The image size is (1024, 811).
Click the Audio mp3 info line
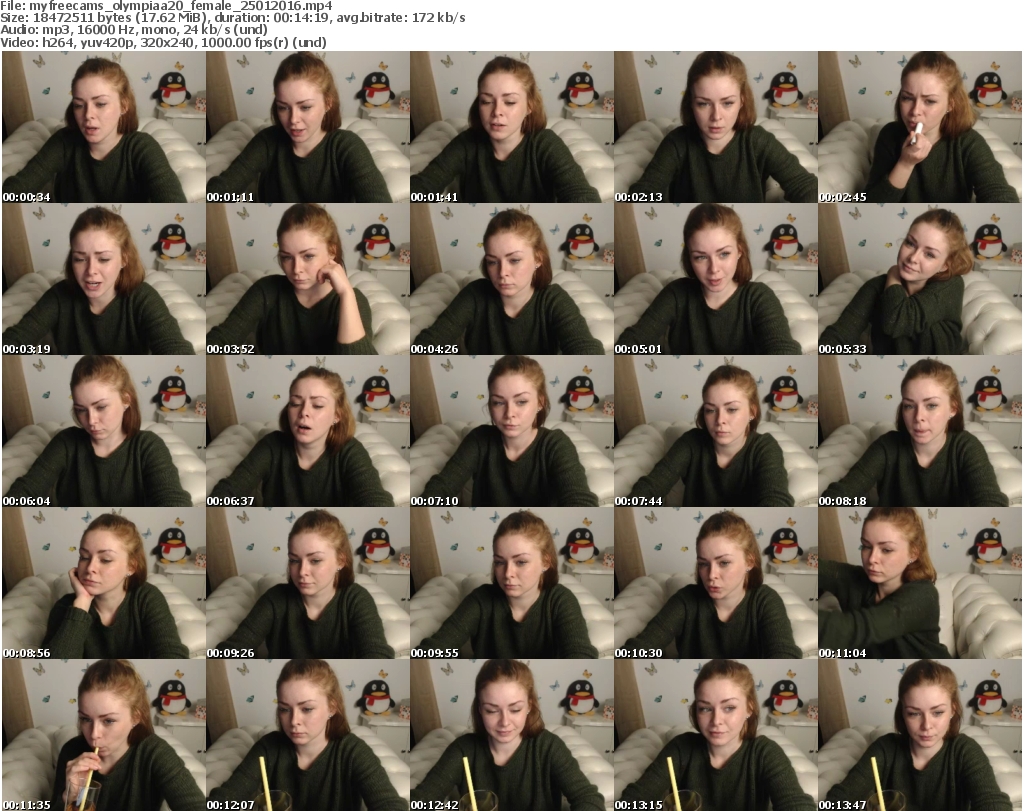[134, 30]
